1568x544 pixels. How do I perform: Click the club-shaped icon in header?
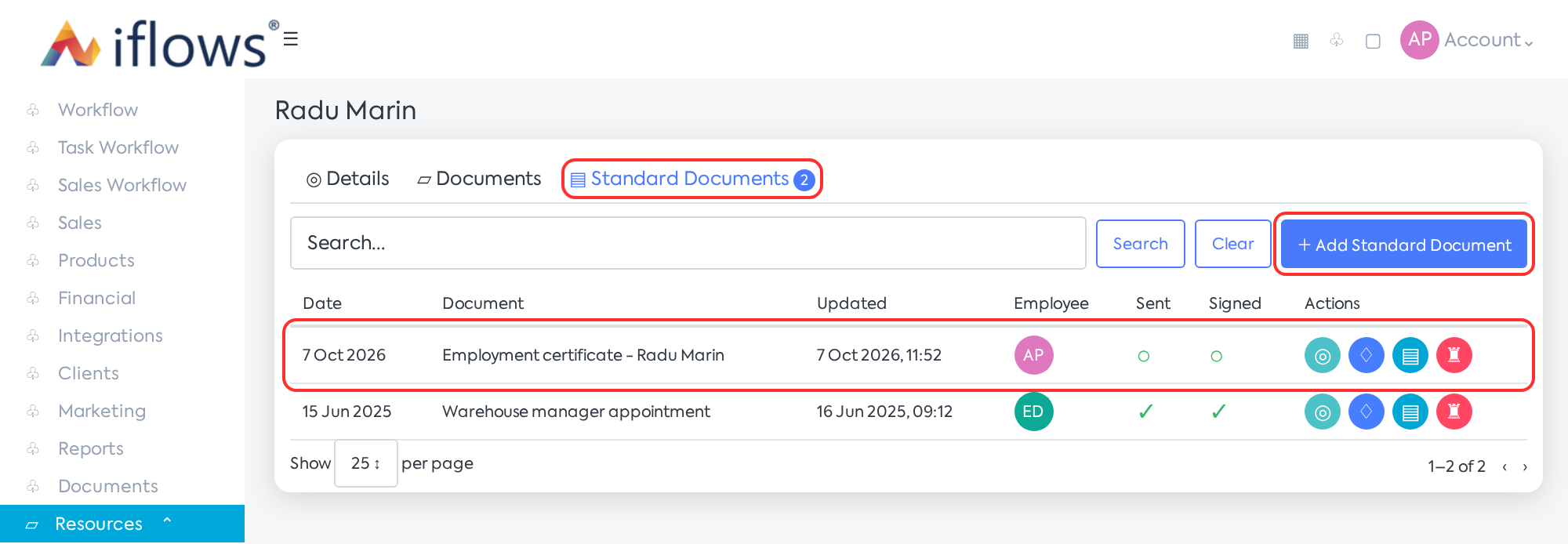(1337, 39)
